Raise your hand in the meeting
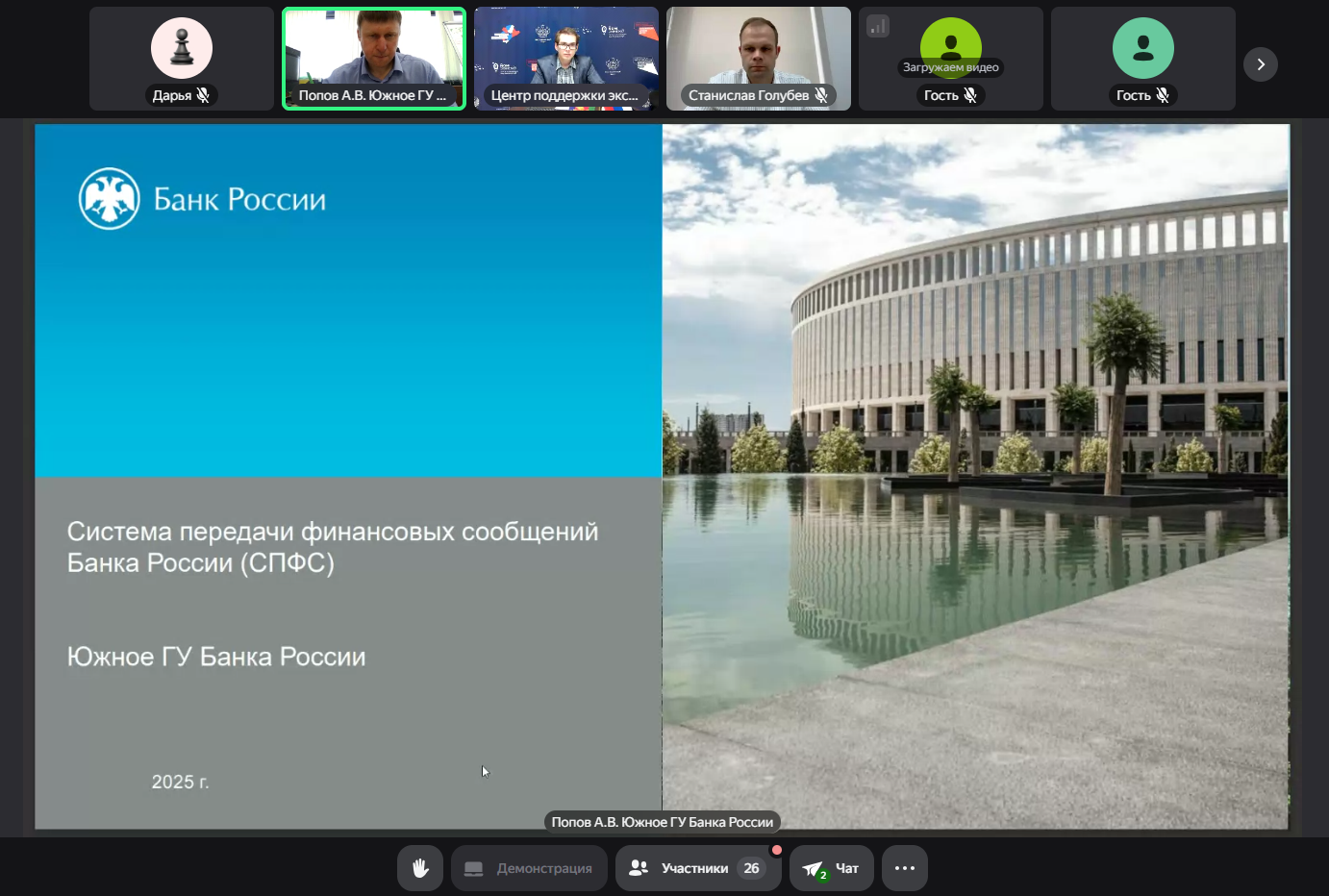 click(x=420, y=868)
